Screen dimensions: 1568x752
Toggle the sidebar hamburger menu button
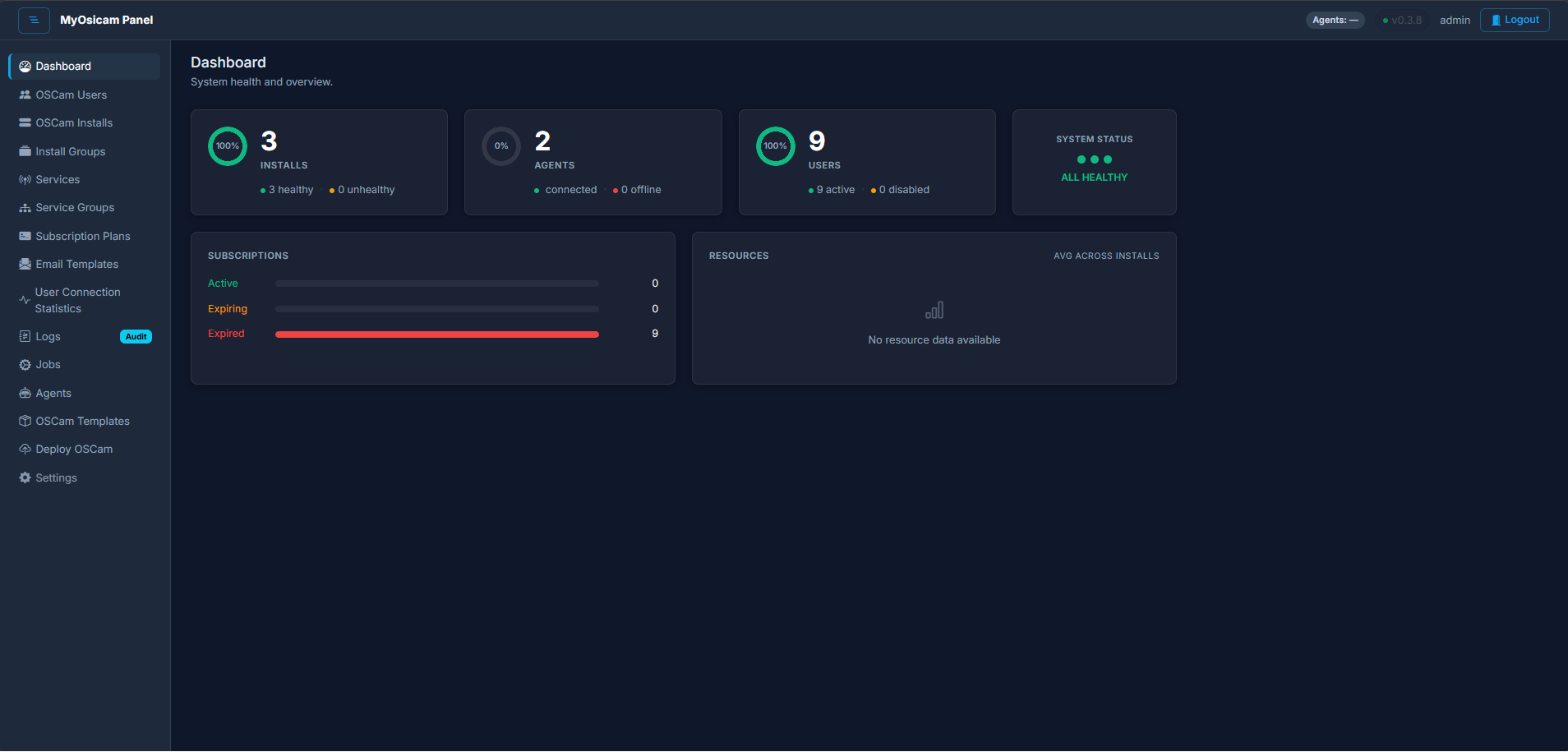coord(34,20)
